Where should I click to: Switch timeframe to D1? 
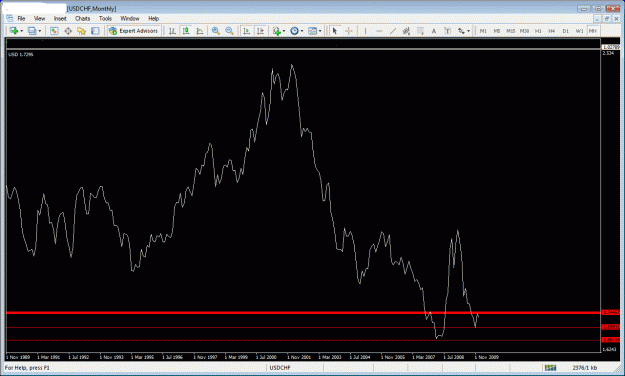(x=566, y=31)
